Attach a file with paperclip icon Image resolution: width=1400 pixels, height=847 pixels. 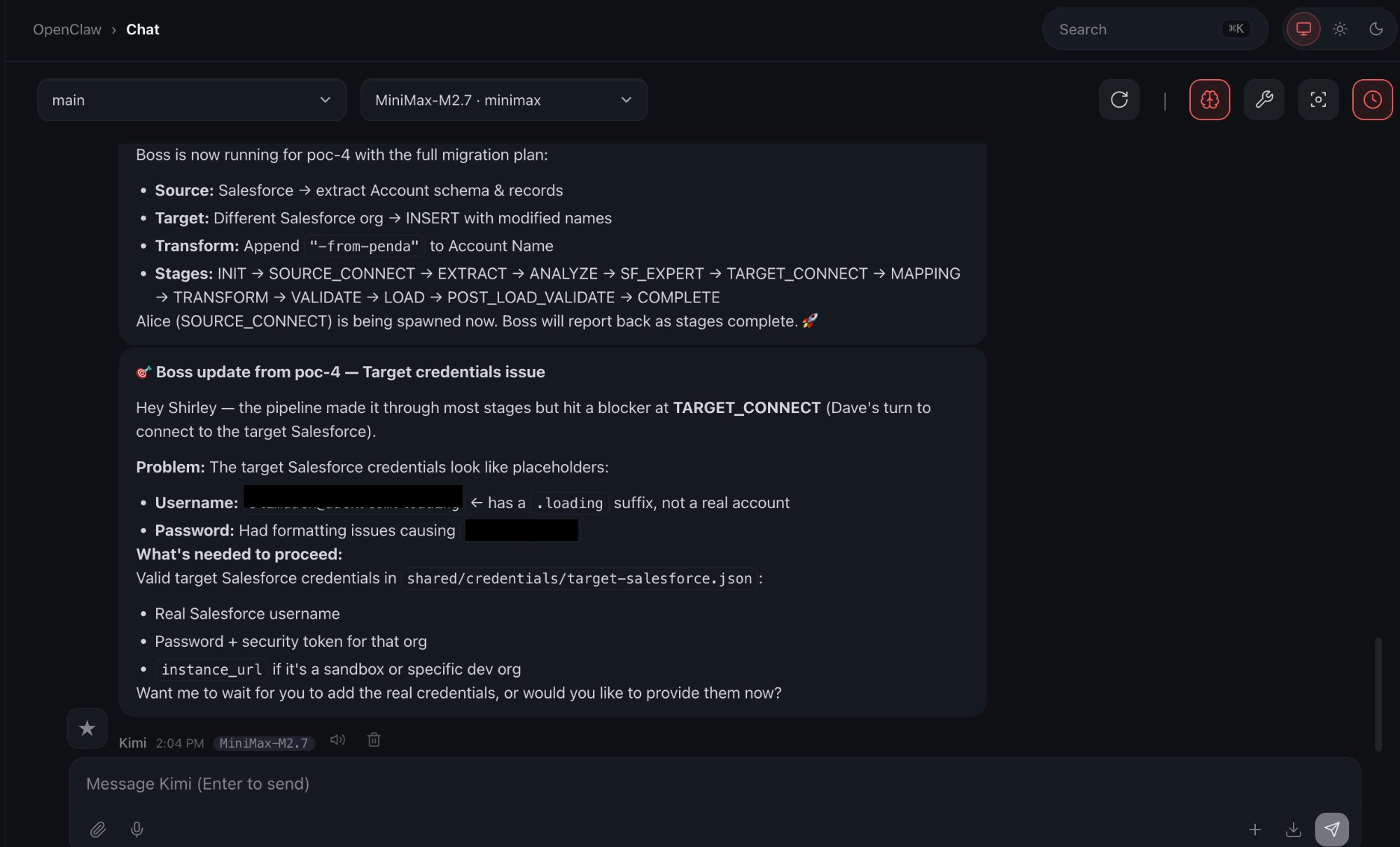point(98,829)
